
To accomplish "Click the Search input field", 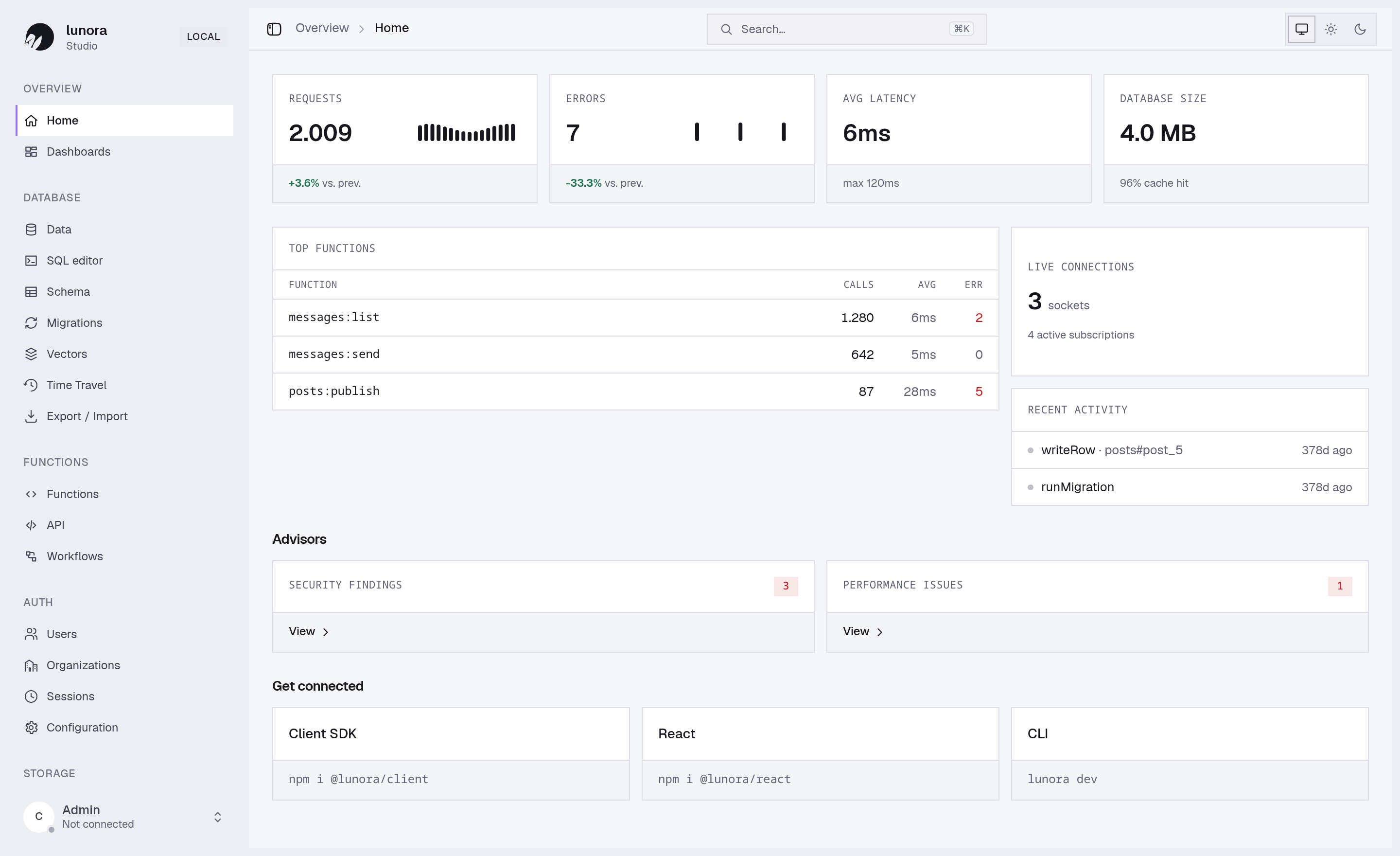I will [846, 29].
